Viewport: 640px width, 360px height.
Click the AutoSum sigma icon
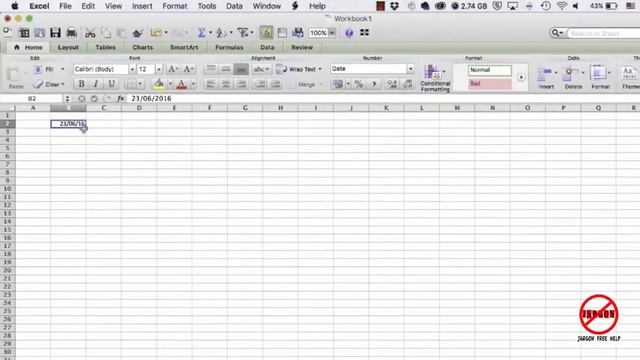pos(201,33)
